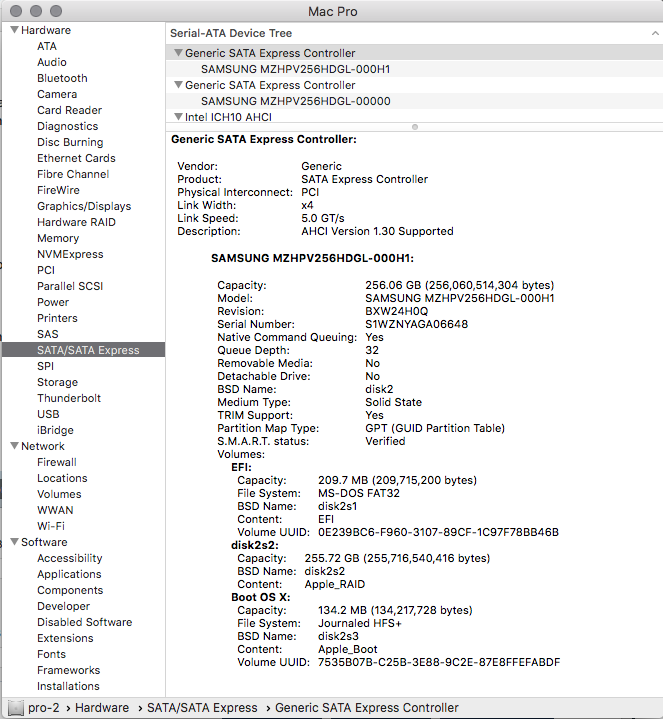This screenshot has height=719, width=663.
Task: Select Hardware RAID in the sidebar
Action: [77, 222]
